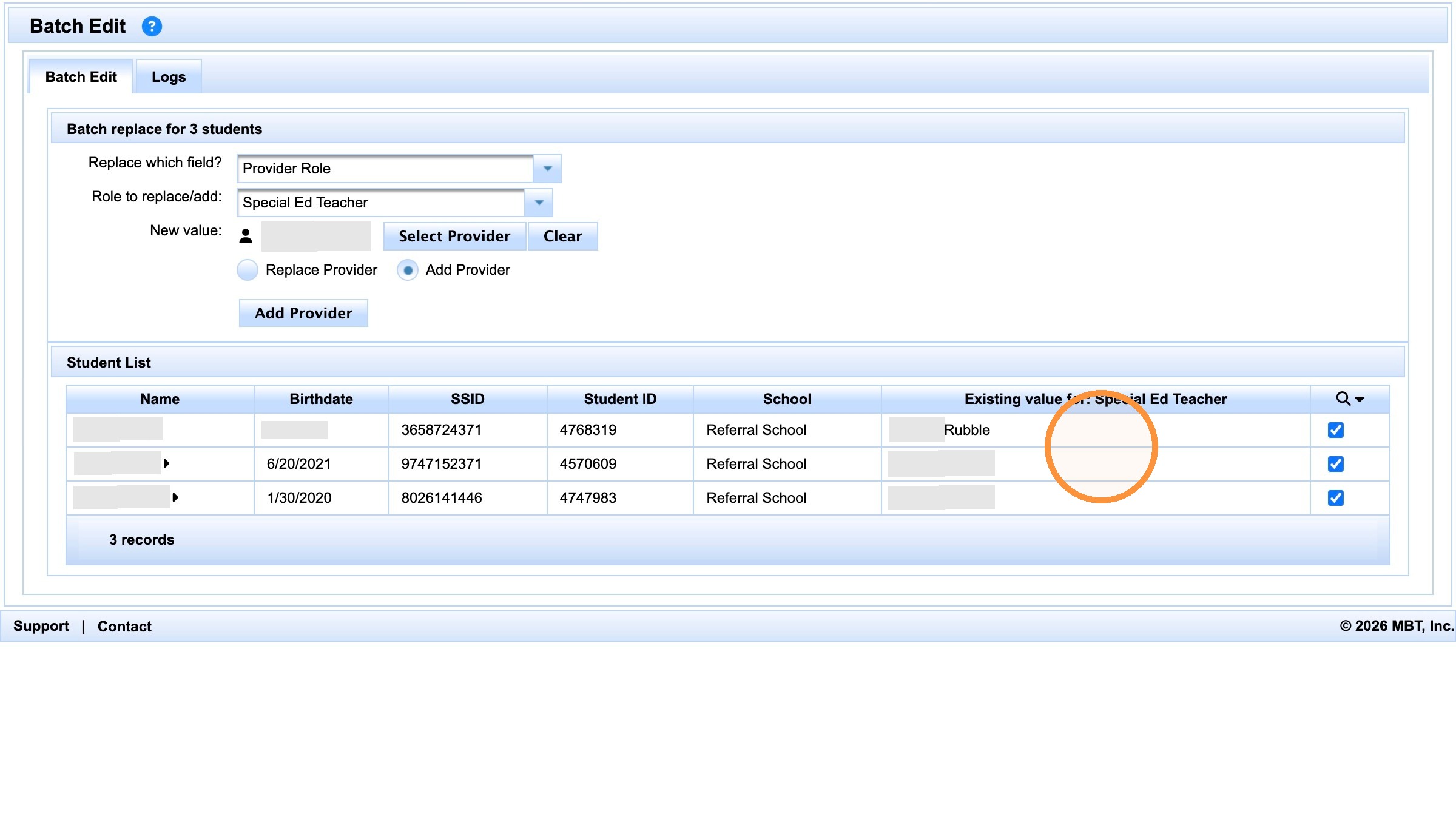Sort by the SSID column header
Image resolution: width=1456 pixels, height=814 pixels.
pos(468,399)
